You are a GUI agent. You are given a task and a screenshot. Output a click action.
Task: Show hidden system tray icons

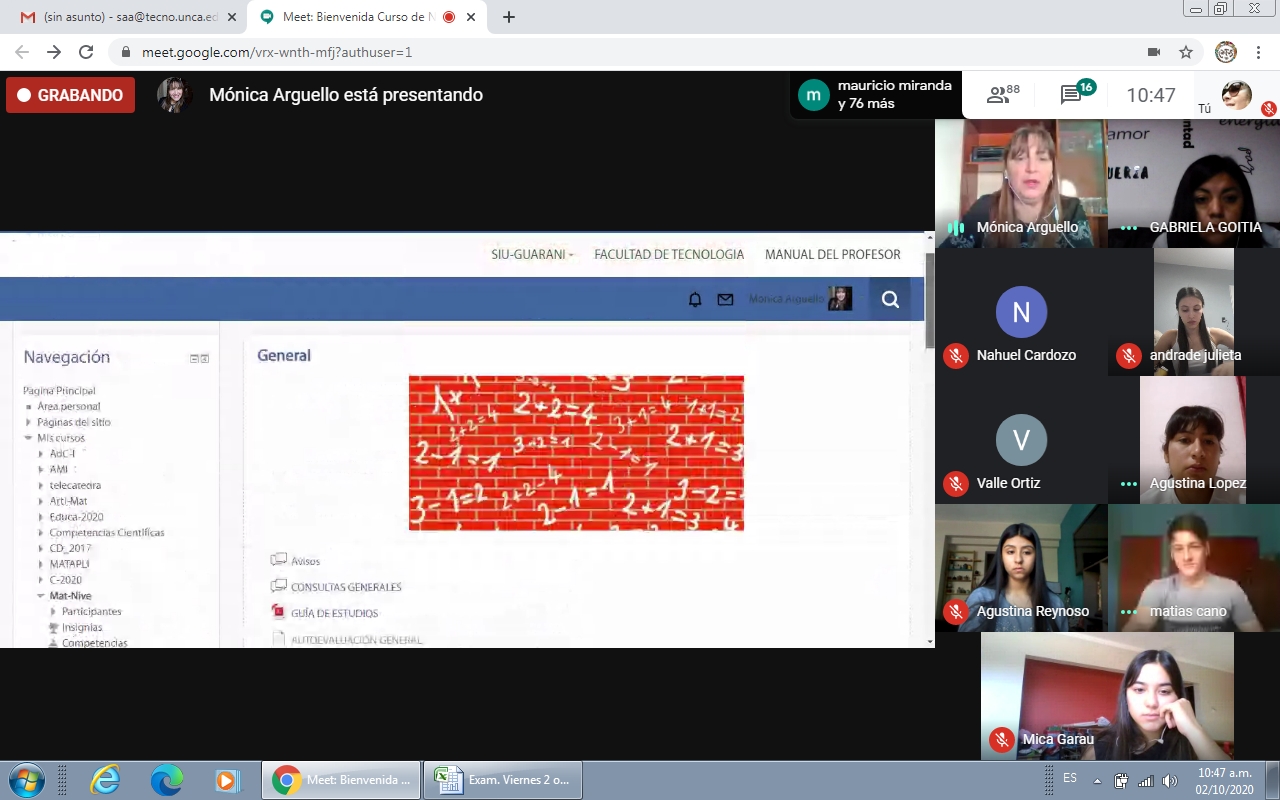(1097, 780)
